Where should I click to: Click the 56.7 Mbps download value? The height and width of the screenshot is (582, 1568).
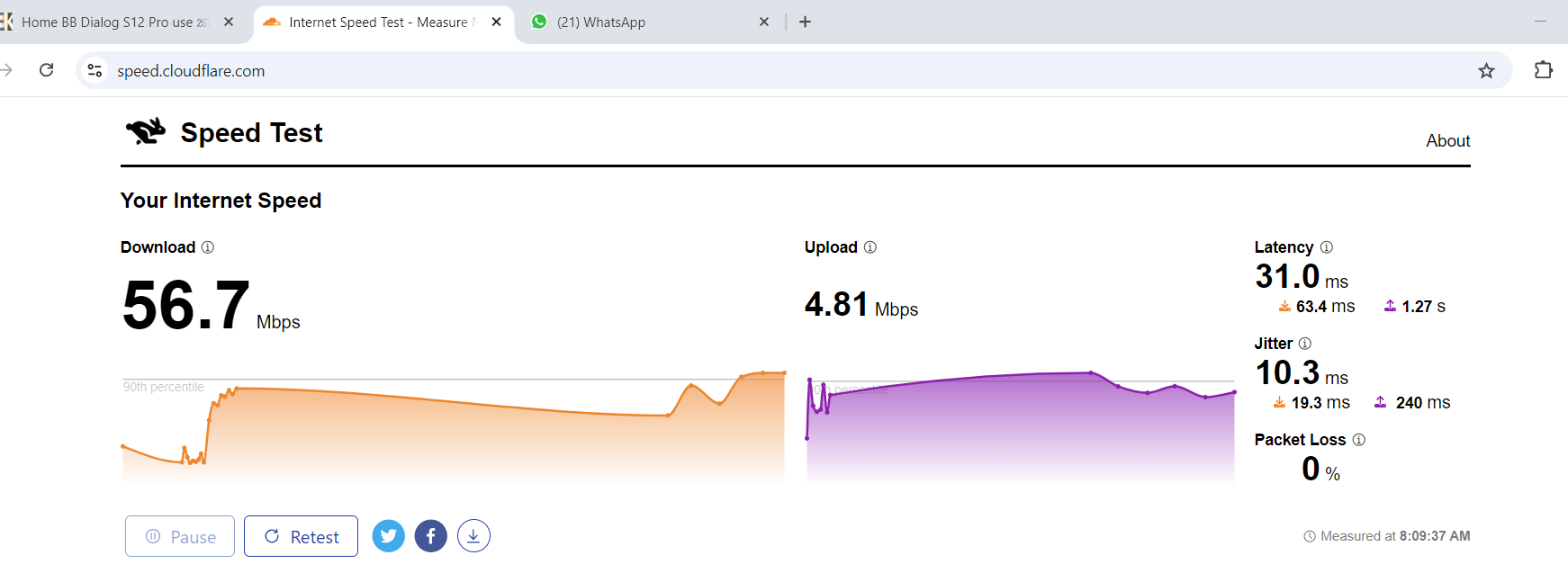pyautogui.click(x=212, y=306)
